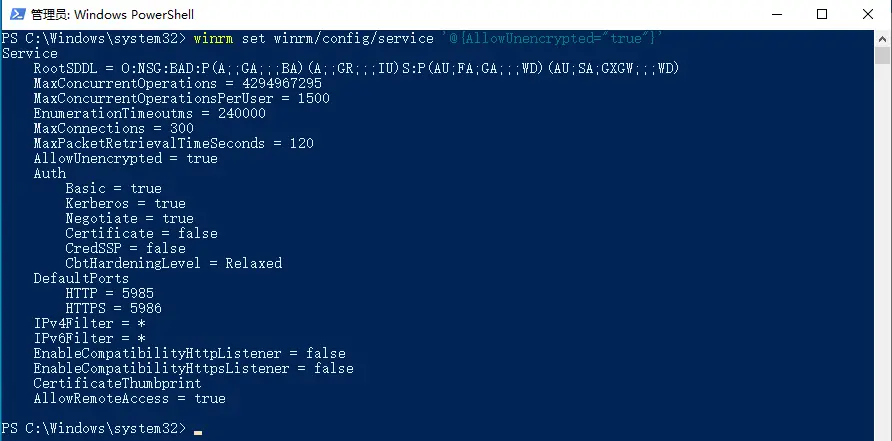Screen dimensions: 892x441
Task: Click the Kerberos = true line
Action: click(x=125, y=203)
